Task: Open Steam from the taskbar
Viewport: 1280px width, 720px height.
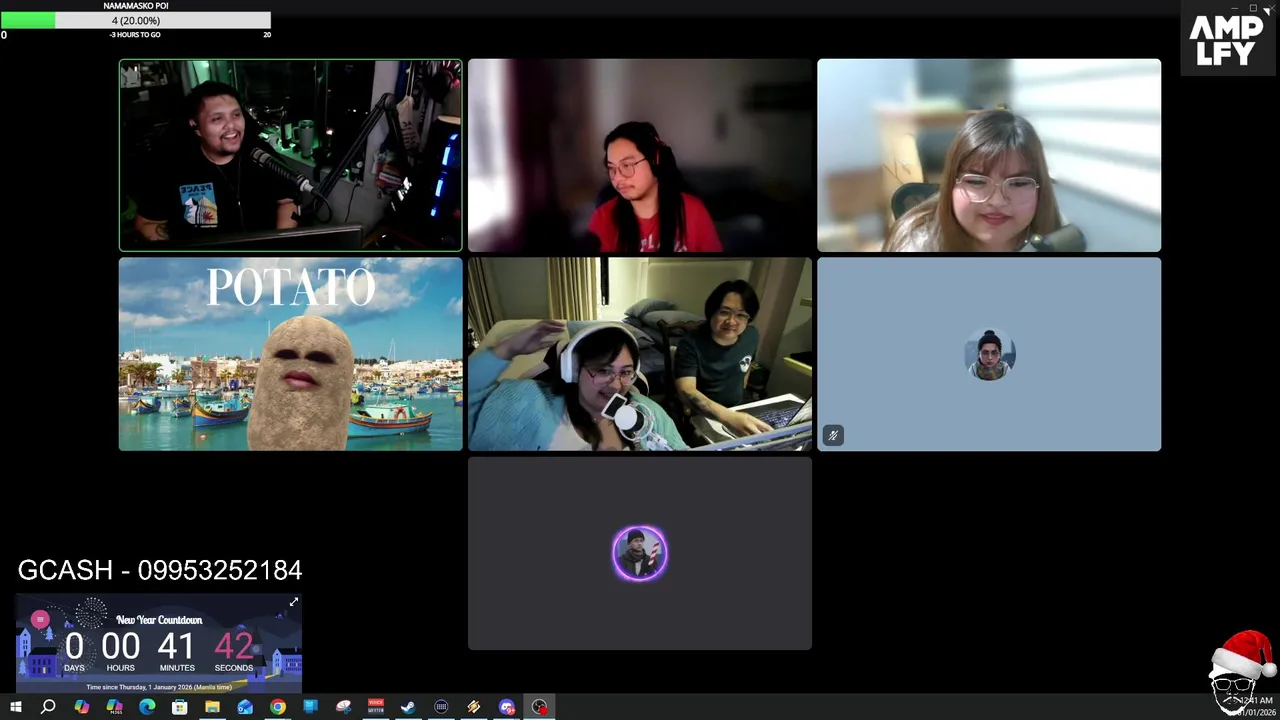Action: pyautogui.click(x=408, y=707)
